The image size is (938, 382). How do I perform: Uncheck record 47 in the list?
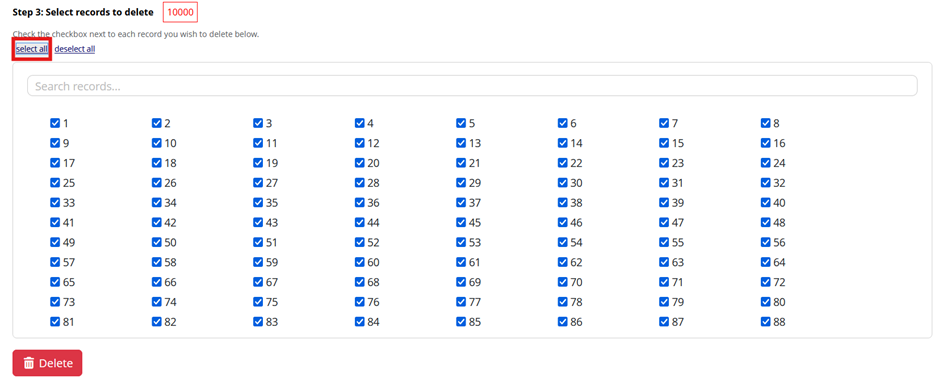pyautogui.click(x=664, y=222)
